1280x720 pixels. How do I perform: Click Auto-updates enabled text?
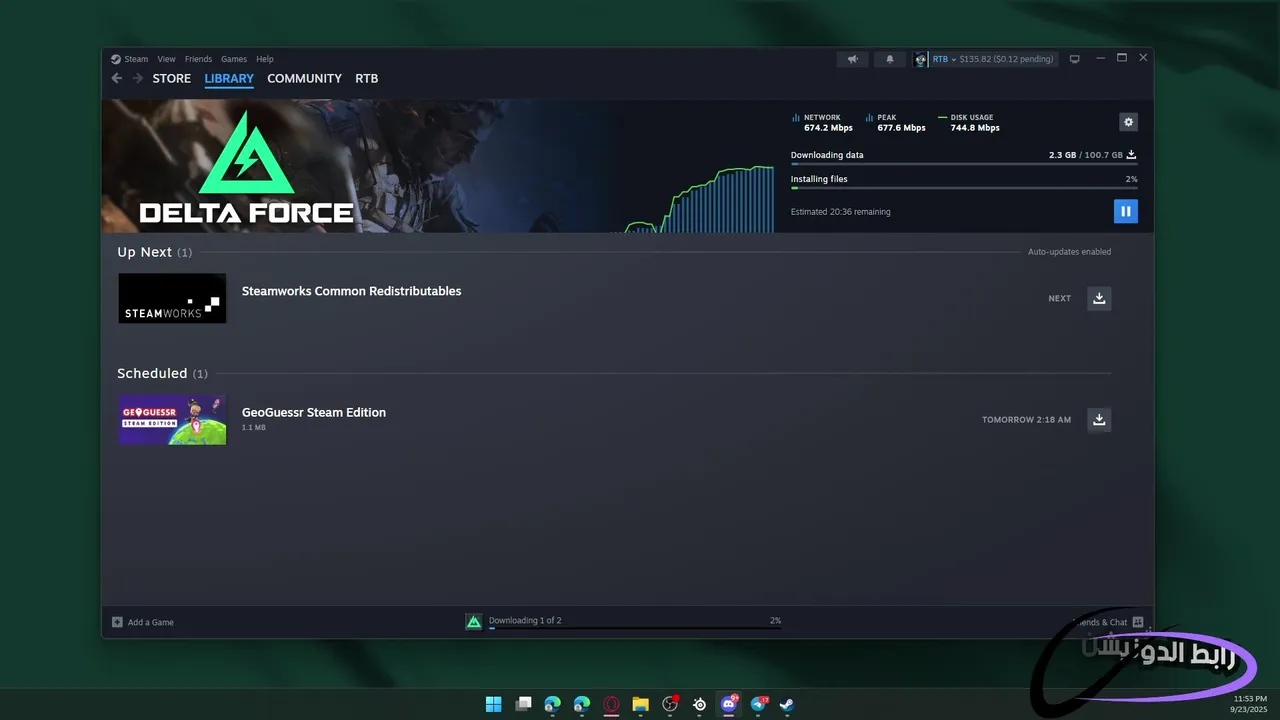pos(1069,252)
